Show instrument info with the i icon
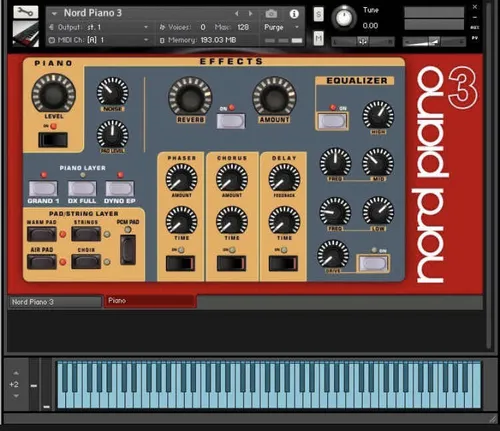This screenshot has height=431, width=500. tap(294, 14)
